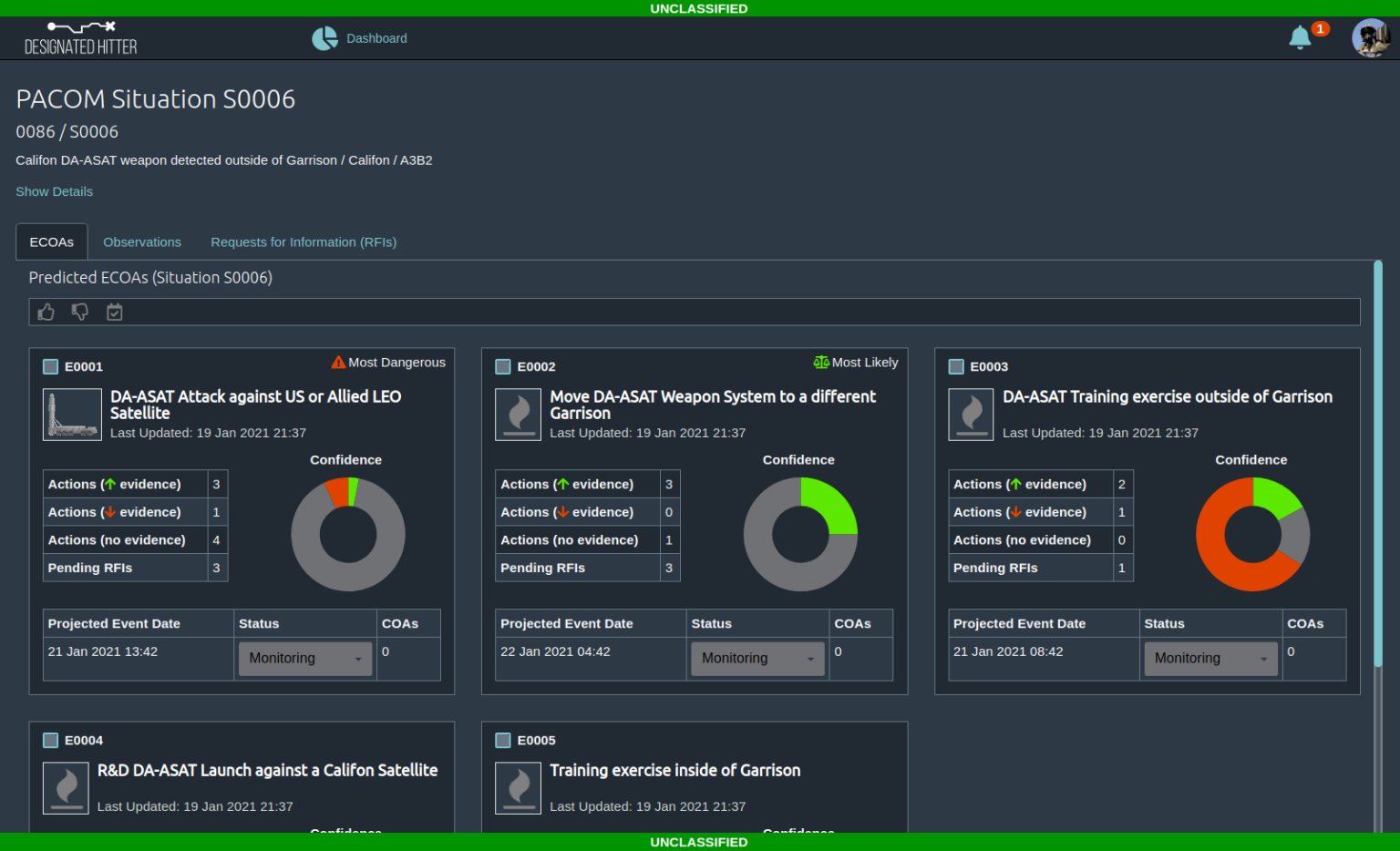Click the thumbs up approval icon
Image resolution: width=1400 pixels, height=851 pixels.
click(x=46, y=312)
